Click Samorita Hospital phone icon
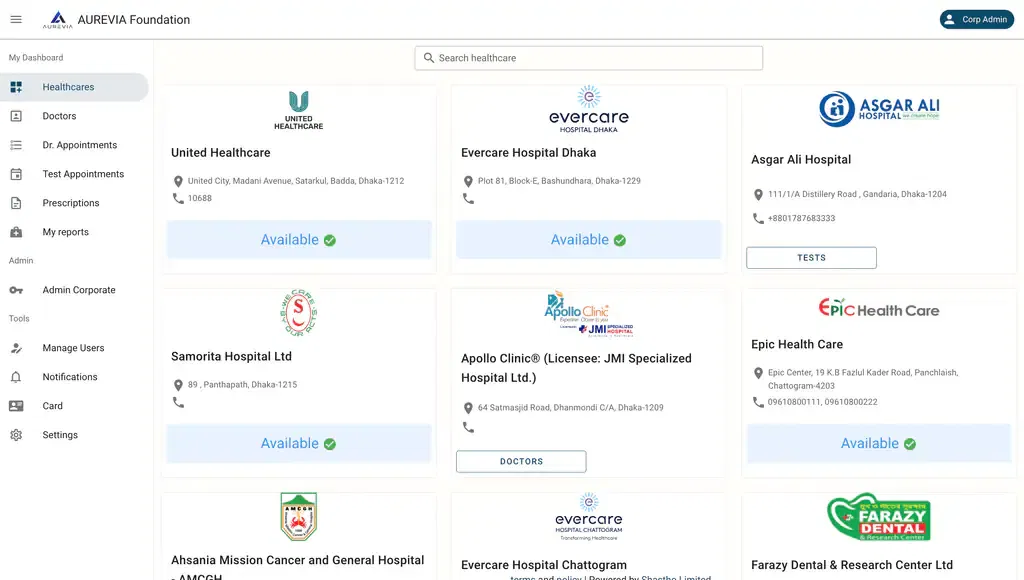This screenshot has width=1024, height=580. pos(178,402)
